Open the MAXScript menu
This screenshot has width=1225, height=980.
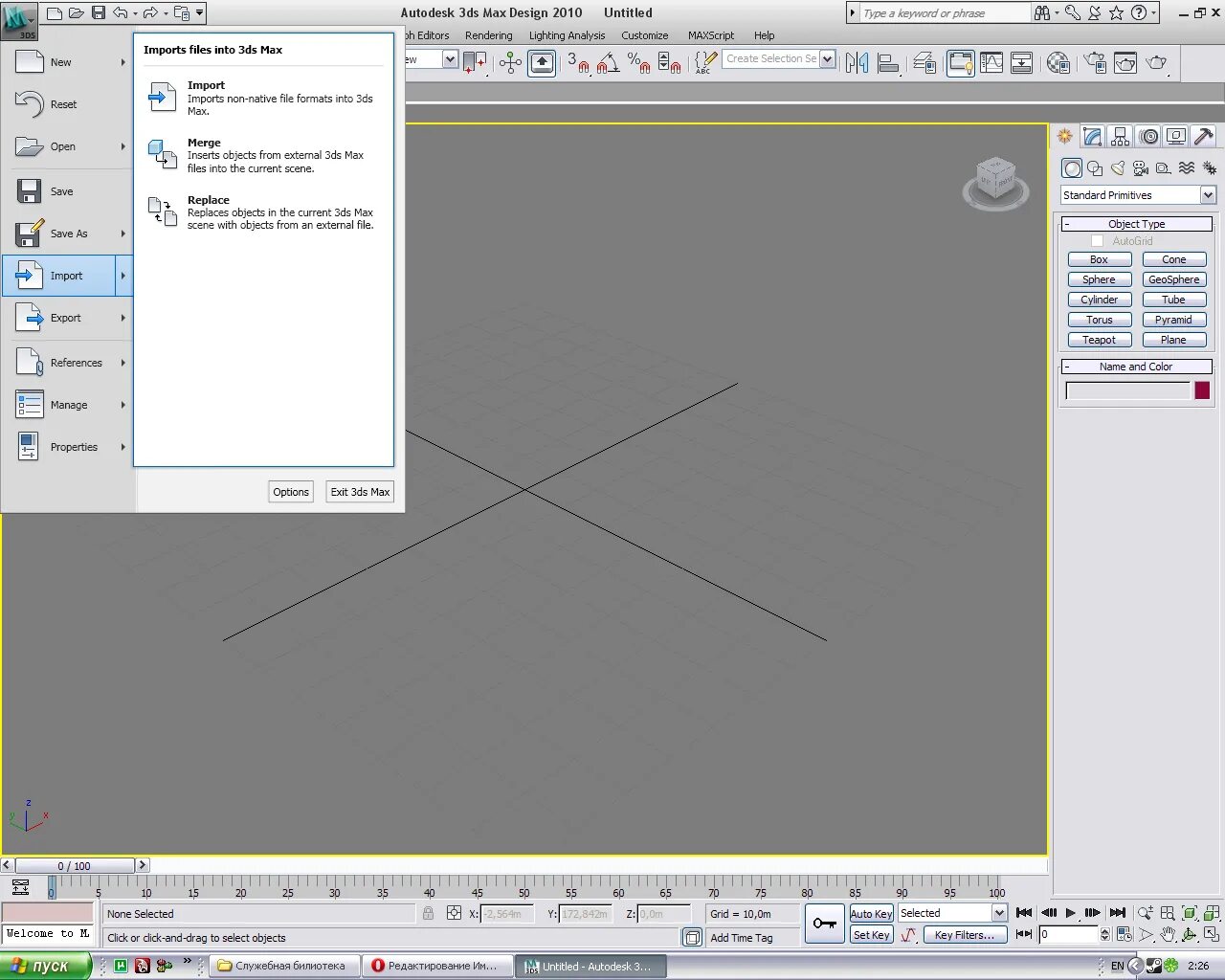(711, 35)
